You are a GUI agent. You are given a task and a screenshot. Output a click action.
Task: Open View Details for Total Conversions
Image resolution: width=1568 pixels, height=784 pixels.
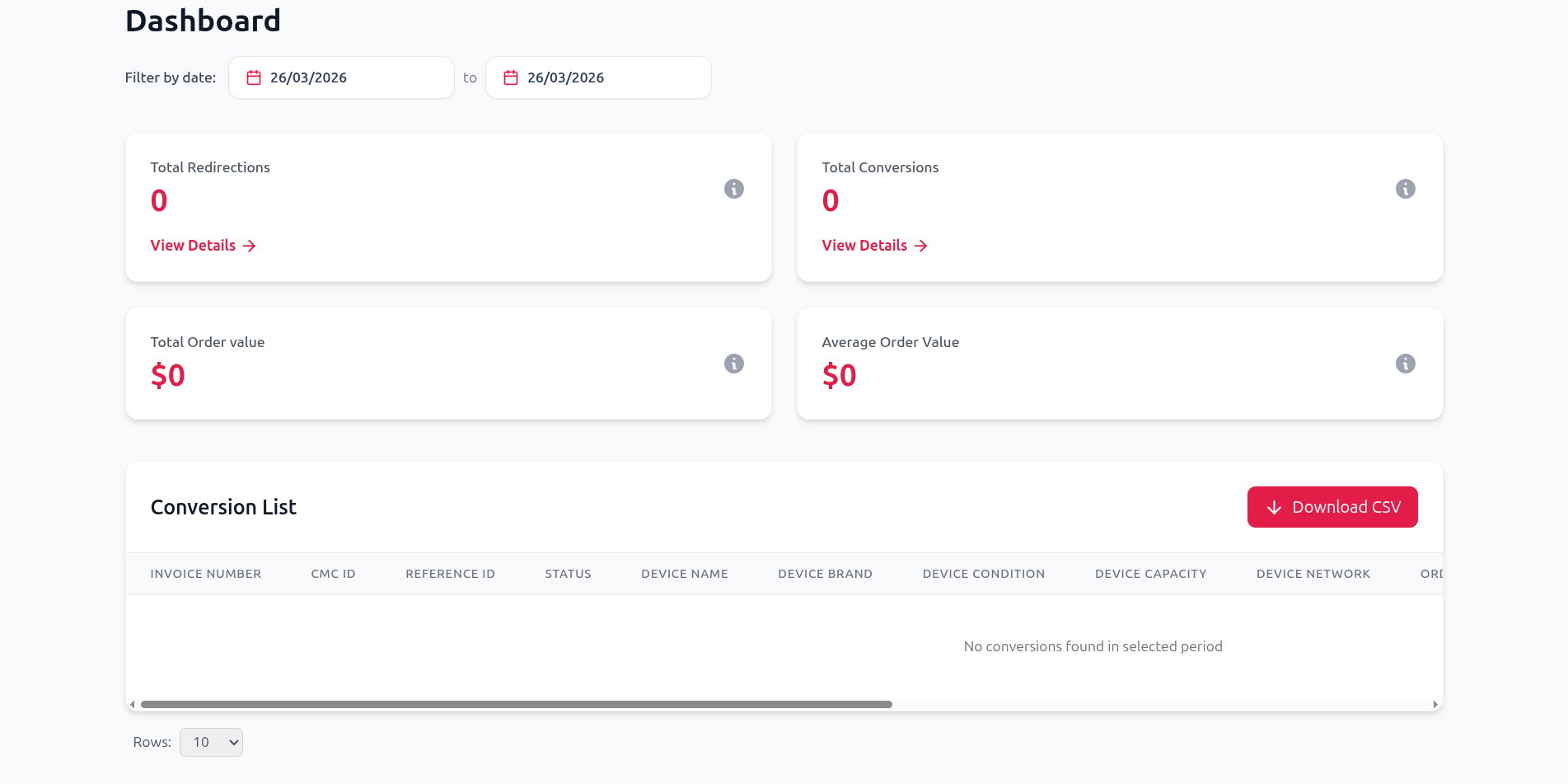(864, 245)
